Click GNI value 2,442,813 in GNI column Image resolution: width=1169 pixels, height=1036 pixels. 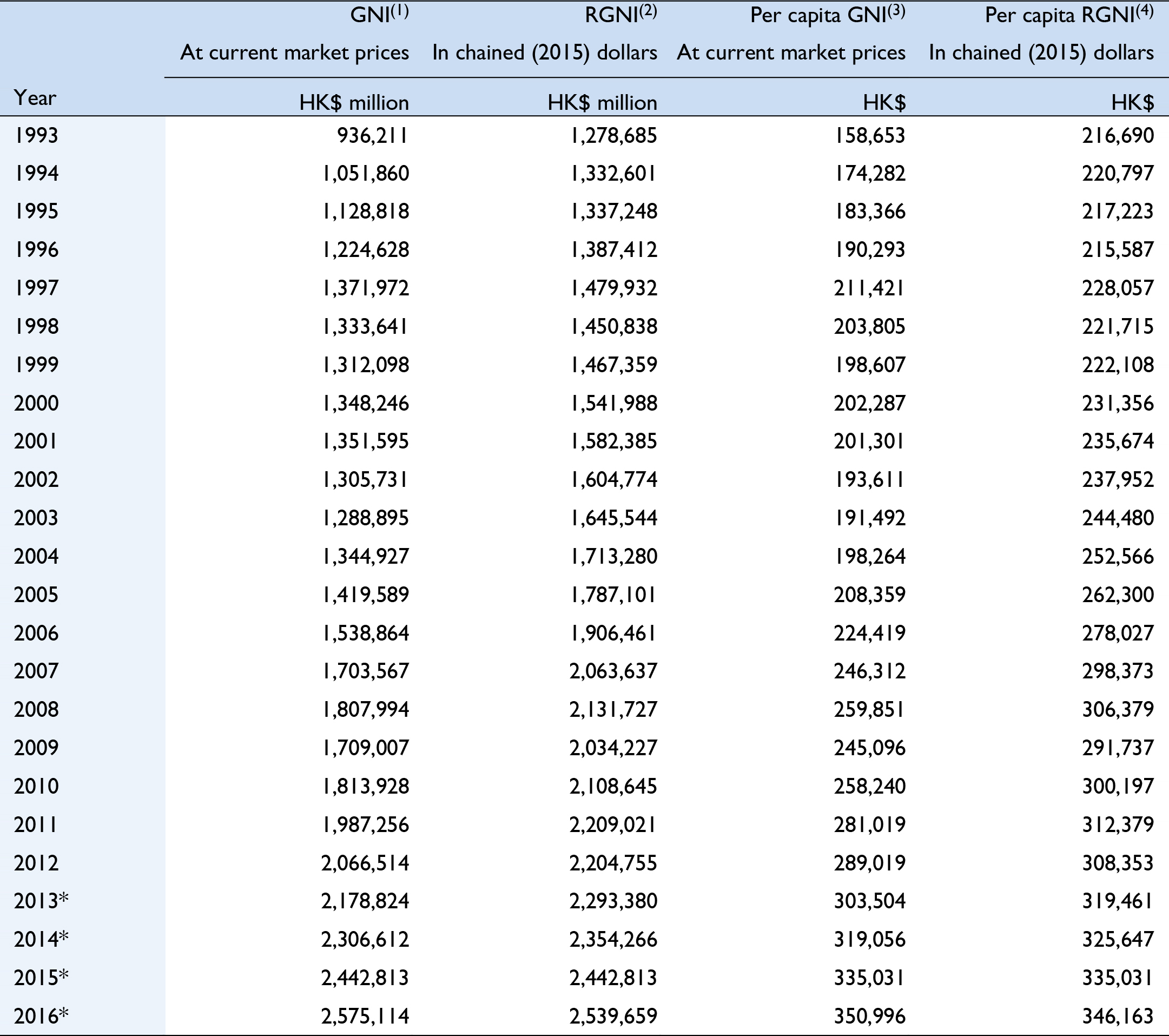click(365, 978)
